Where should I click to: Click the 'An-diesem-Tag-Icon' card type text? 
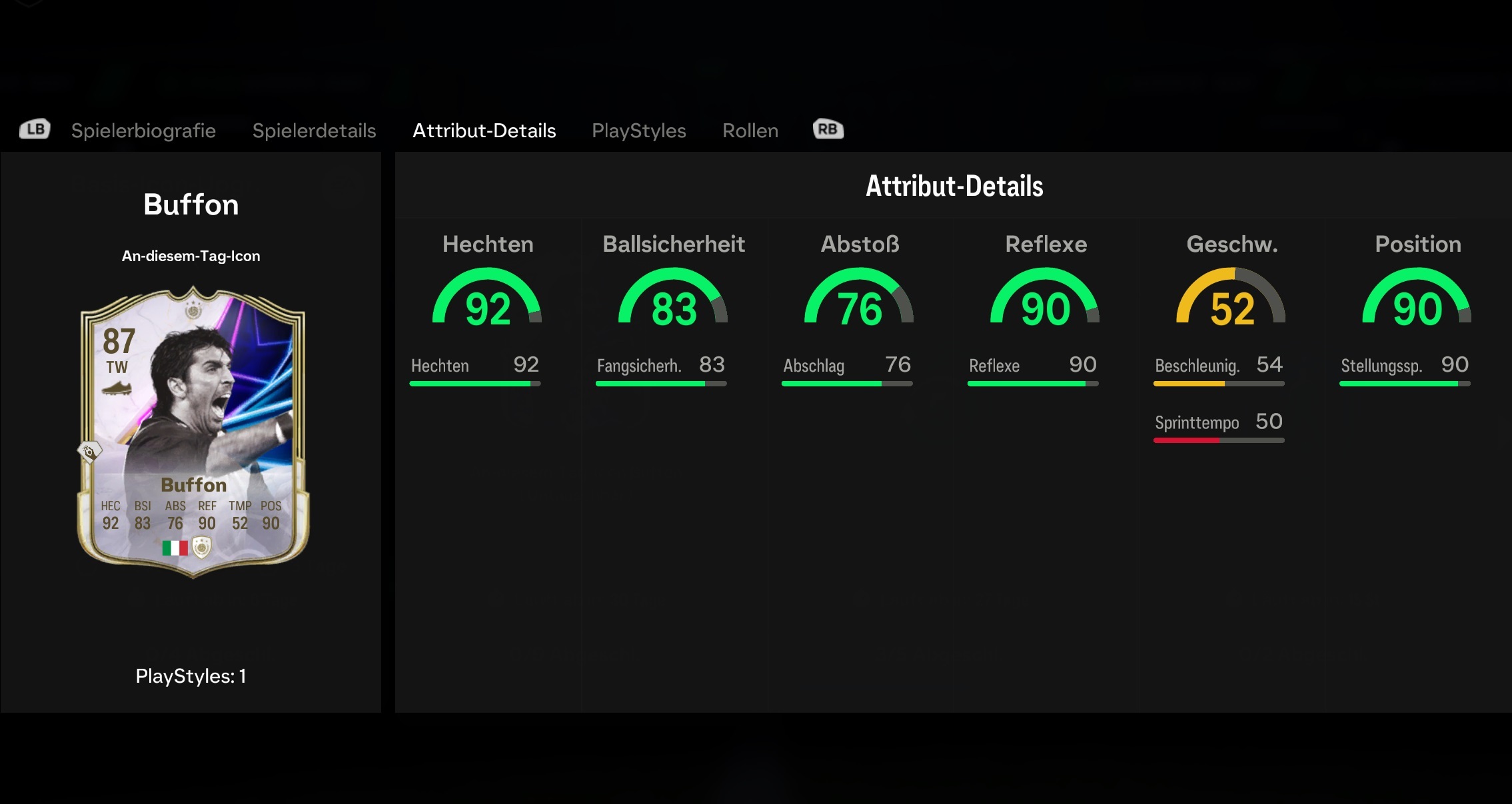191,256
